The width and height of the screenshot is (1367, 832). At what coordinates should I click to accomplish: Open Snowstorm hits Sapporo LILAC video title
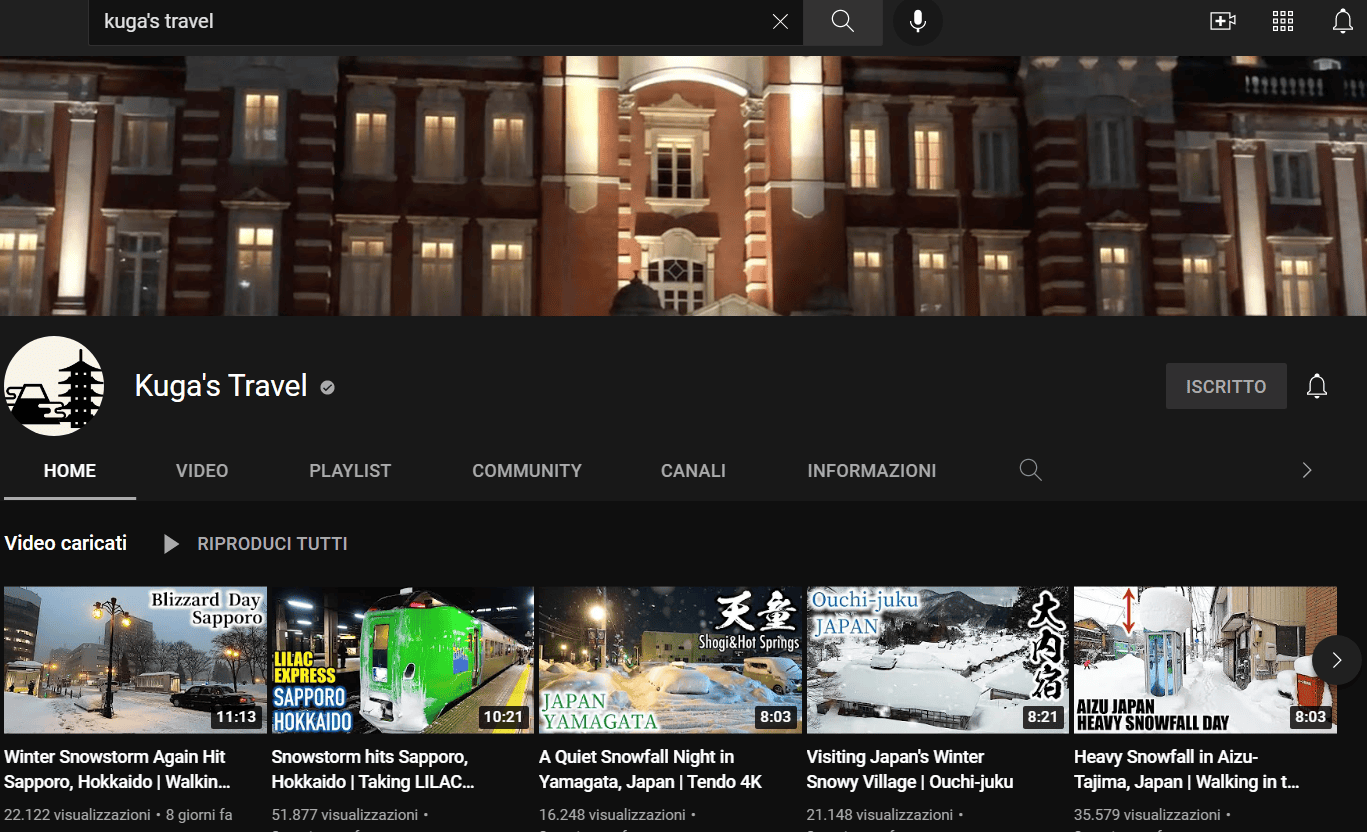point(373,769)
